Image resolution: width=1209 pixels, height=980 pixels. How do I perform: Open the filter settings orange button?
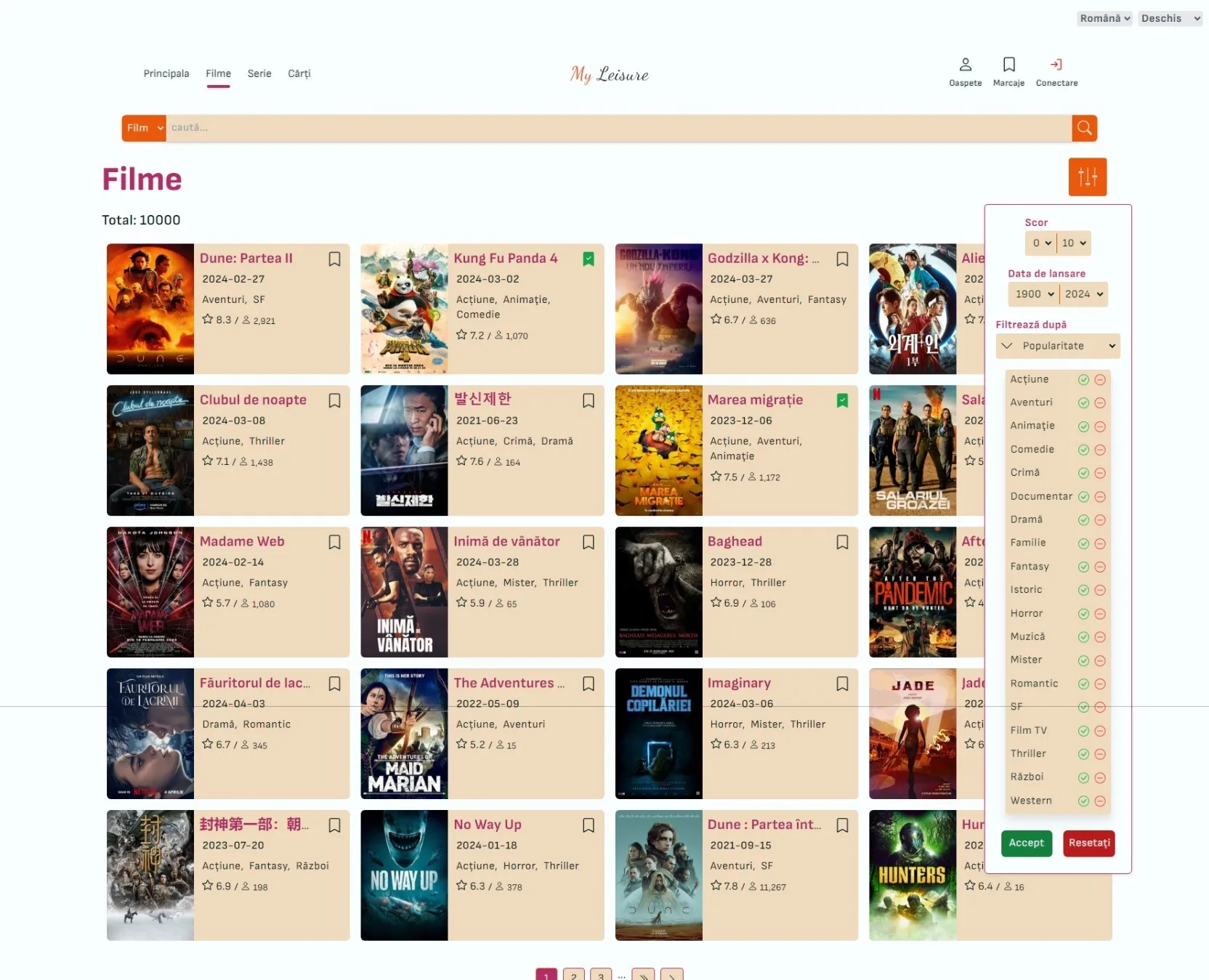pyautogui.click(x=1087, y=177)
